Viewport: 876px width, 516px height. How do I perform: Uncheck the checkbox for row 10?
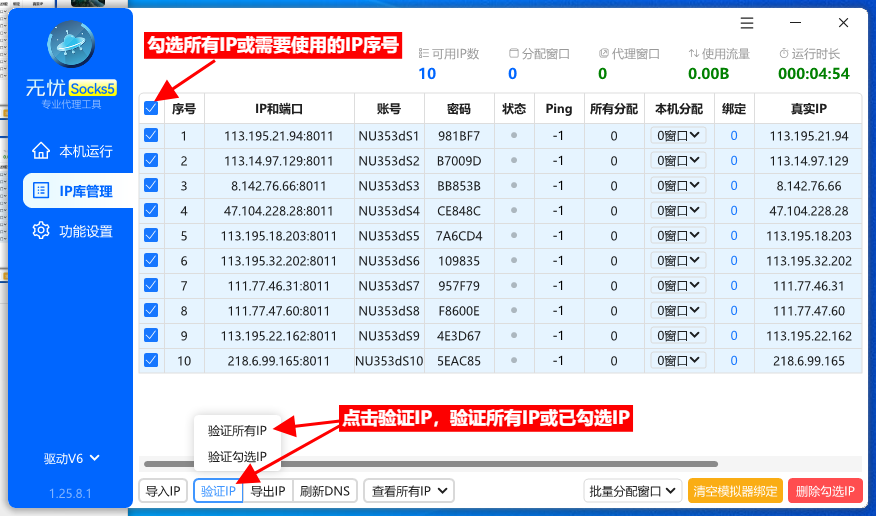(151, 360)
